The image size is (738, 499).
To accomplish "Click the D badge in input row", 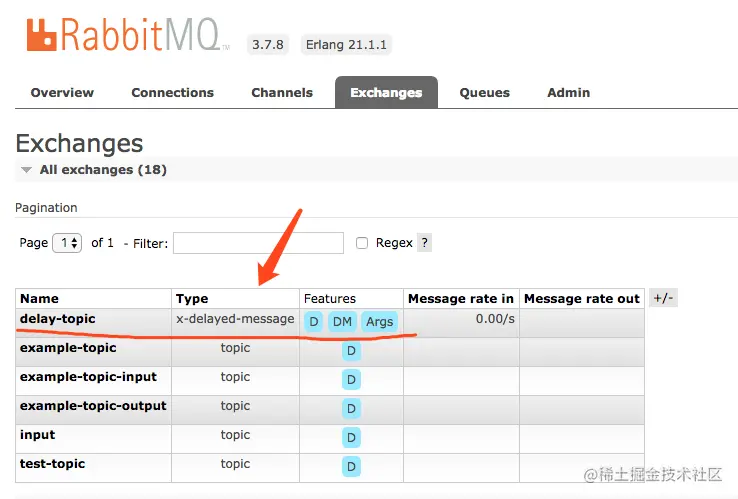I will coord(351,438).
